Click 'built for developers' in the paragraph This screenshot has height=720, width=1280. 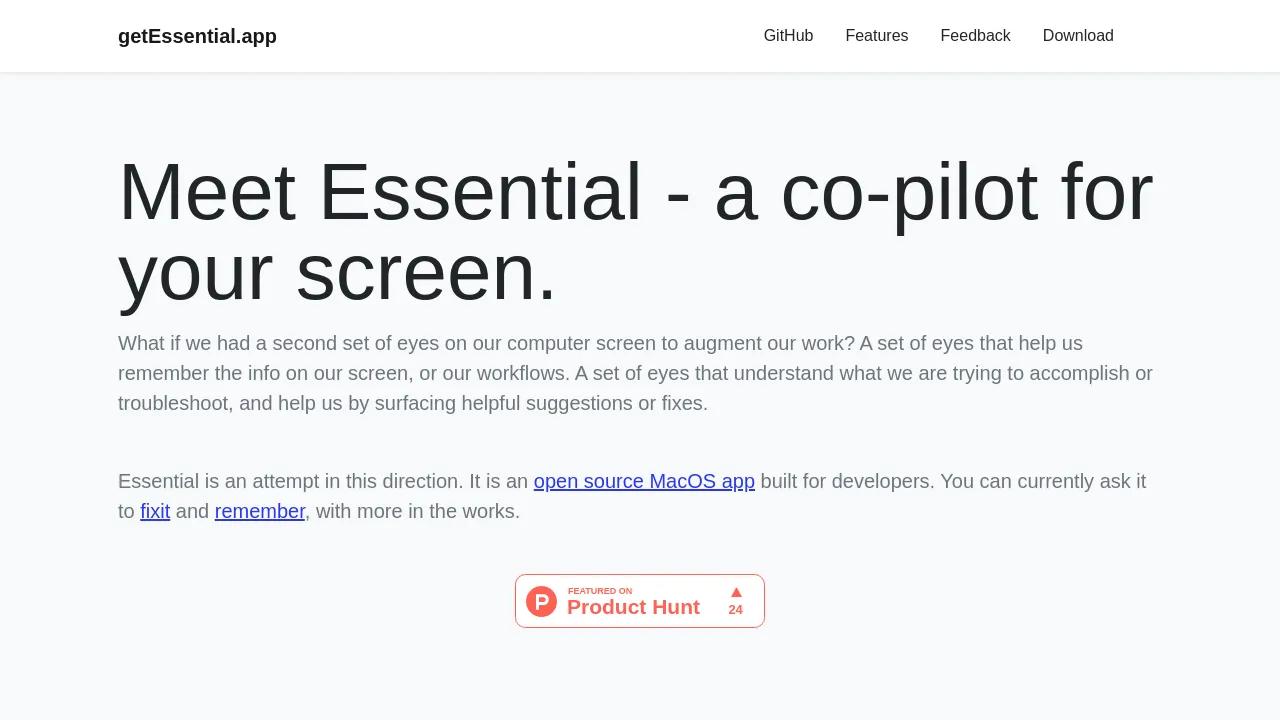[847, 481]
